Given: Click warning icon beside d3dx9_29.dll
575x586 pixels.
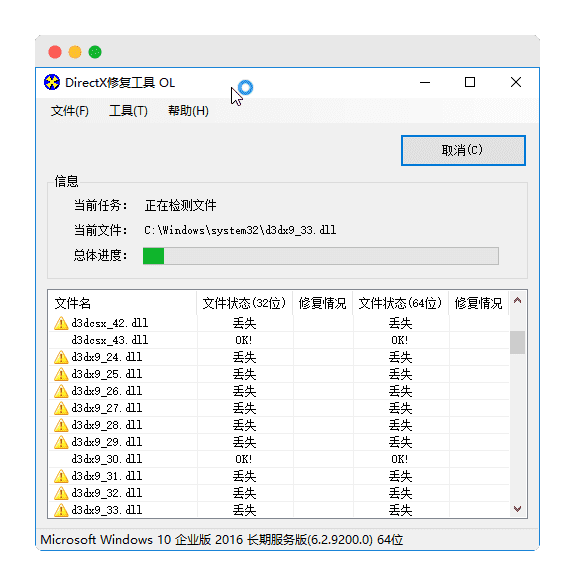Looking at the screenshot, I should point(61,442).
